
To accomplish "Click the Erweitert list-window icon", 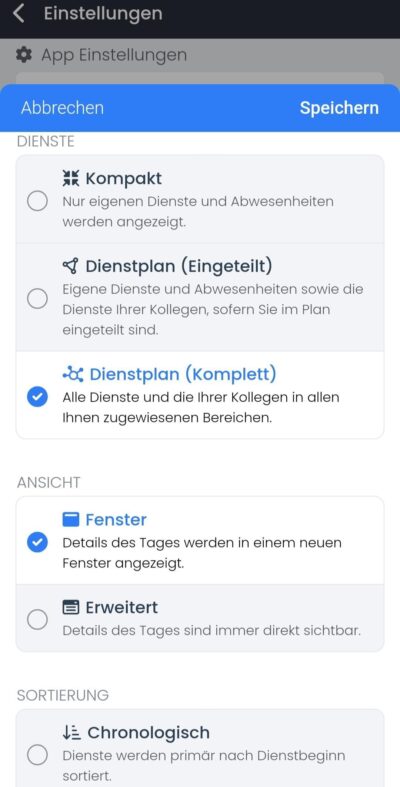I will pos(71,607).
